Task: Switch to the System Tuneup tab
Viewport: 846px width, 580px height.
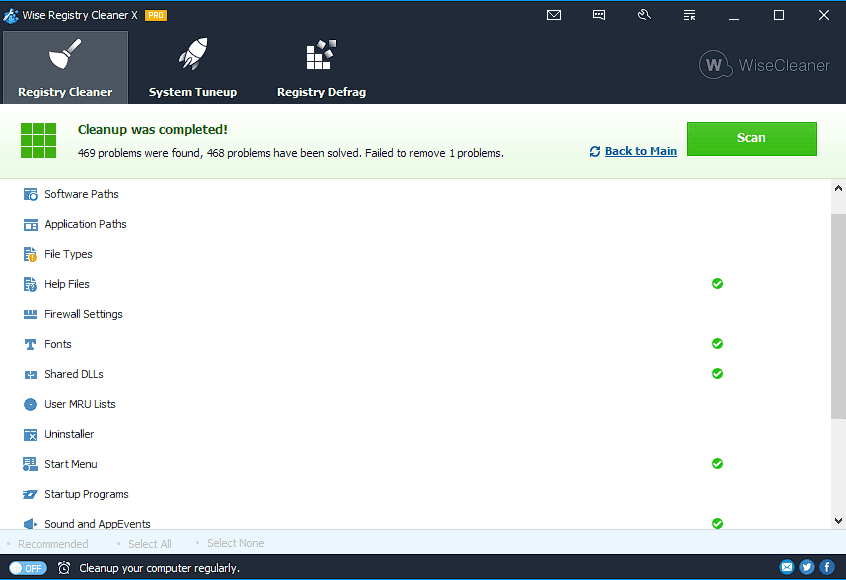Action: [193, 67]
